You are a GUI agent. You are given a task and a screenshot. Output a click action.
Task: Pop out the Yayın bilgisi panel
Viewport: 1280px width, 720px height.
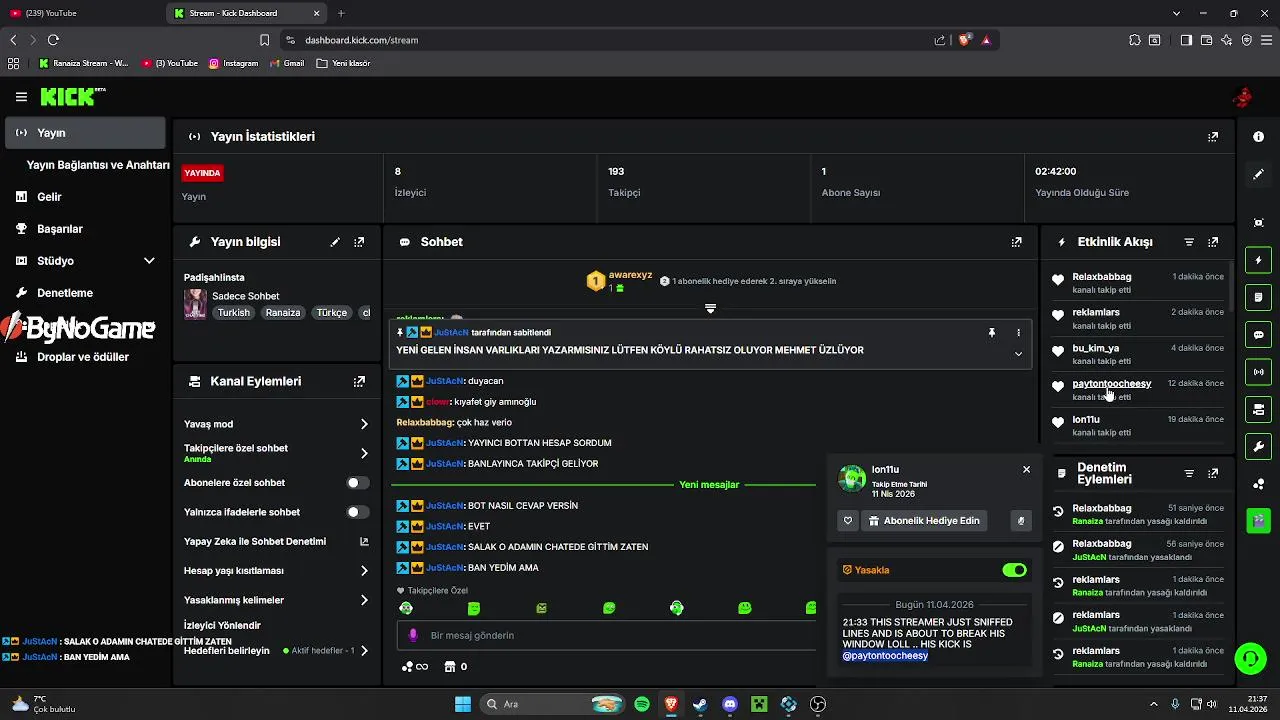click(x=359, y=242)
